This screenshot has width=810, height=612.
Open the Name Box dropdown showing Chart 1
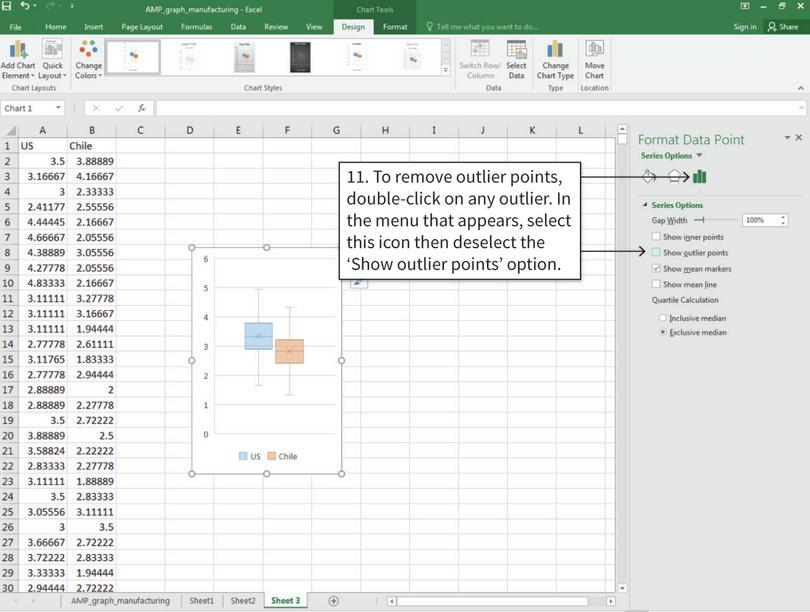coord(58,108)
